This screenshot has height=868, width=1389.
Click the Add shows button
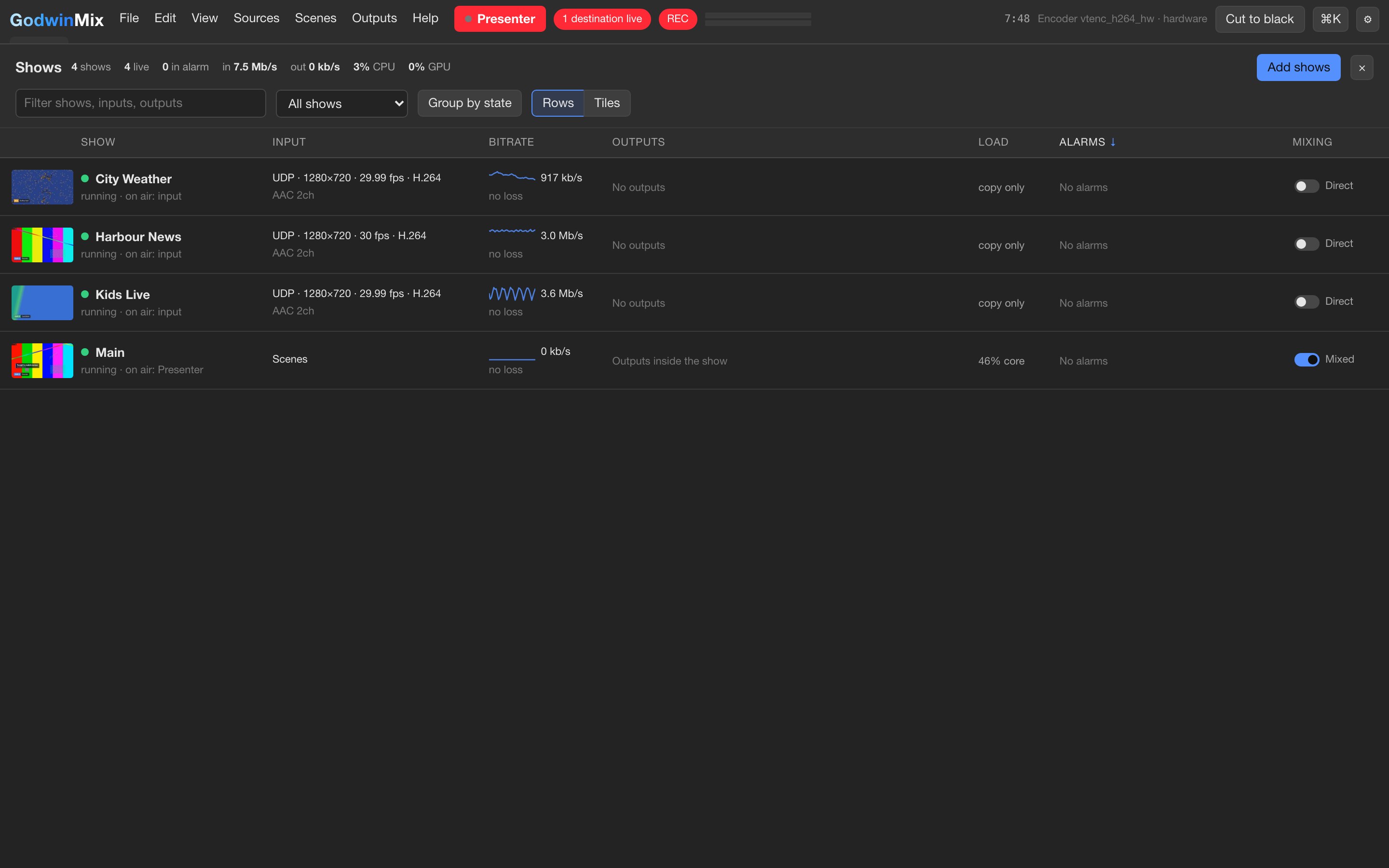coord(1298,68)
